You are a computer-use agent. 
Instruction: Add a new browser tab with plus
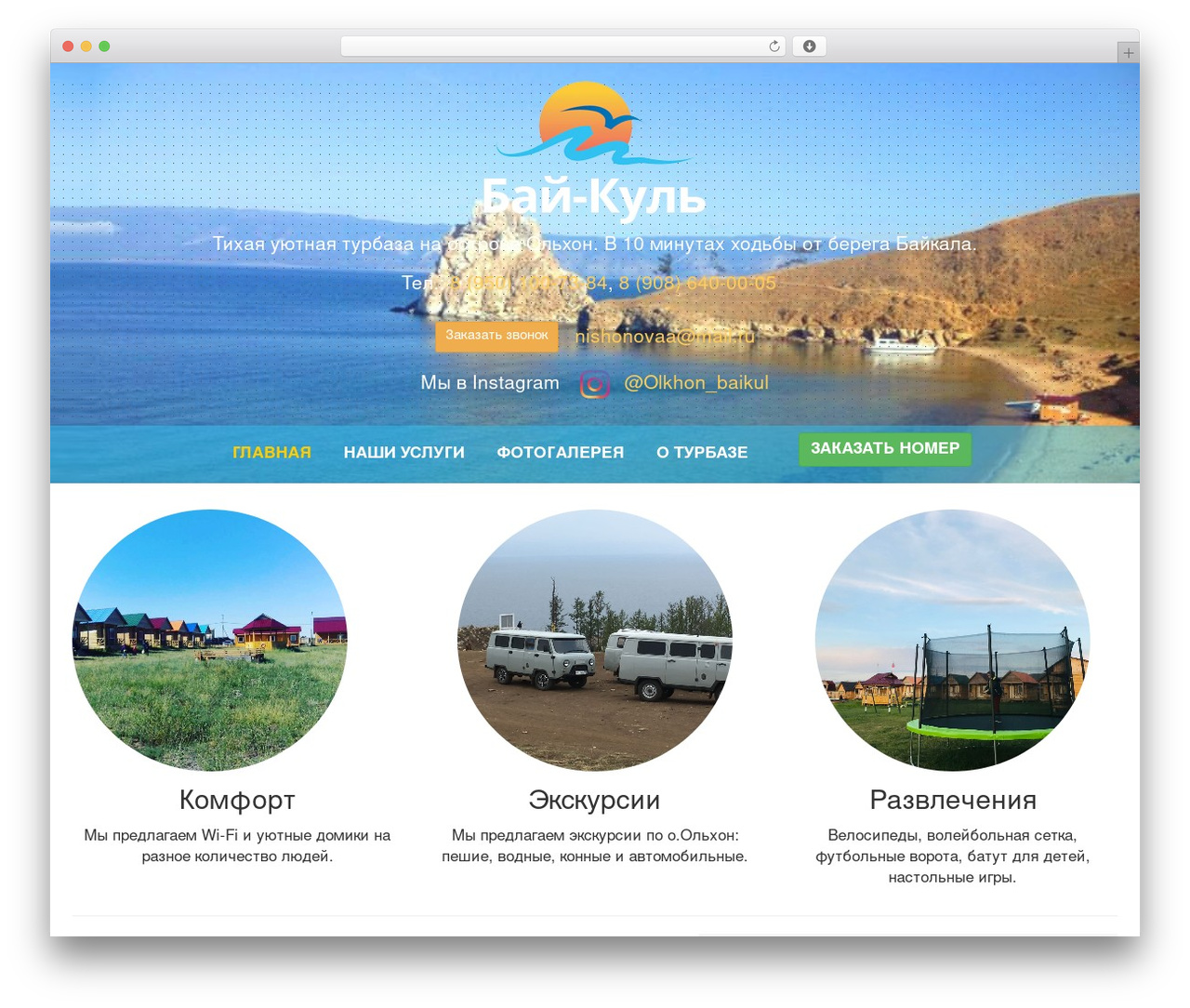coord(1128,53)
